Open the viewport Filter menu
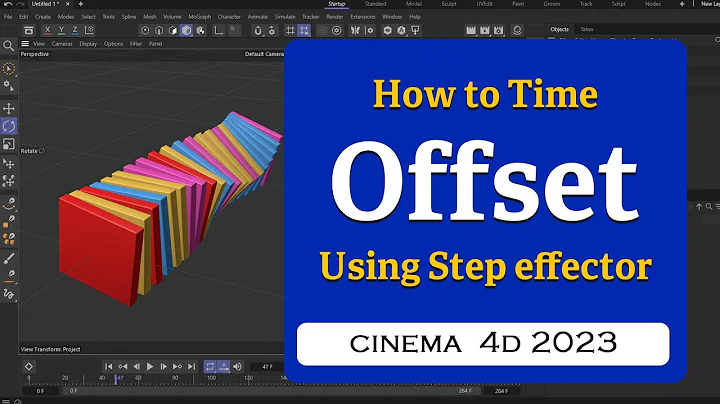 136,44
